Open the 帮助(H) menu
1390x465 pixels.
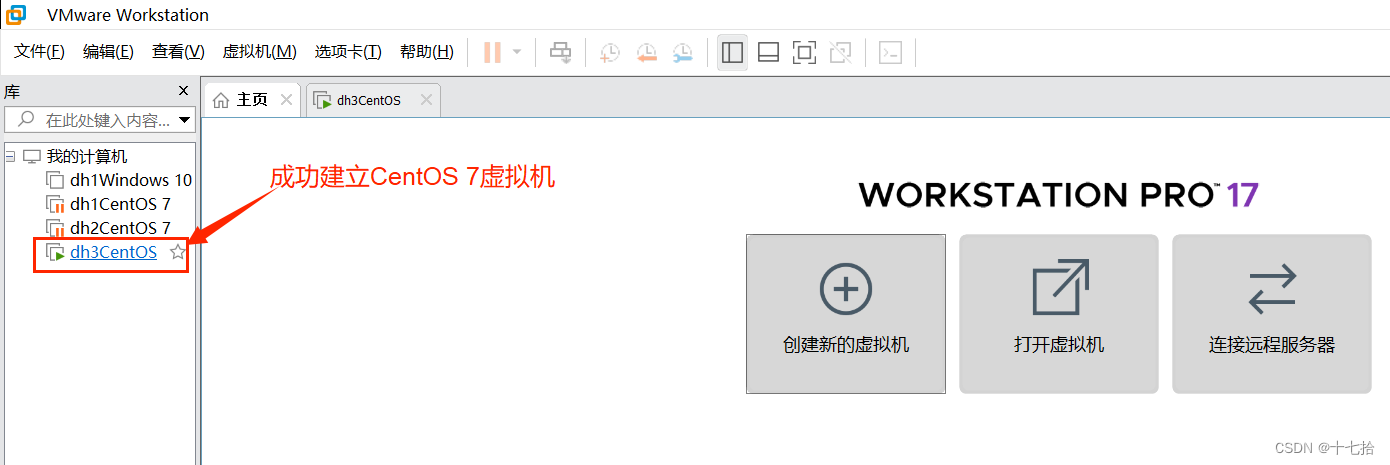(426, 52)
